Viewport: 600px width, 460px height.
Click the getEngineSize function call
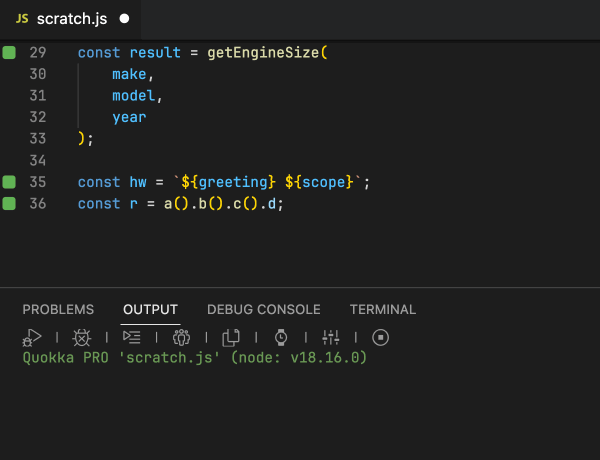tap(263, 52)
